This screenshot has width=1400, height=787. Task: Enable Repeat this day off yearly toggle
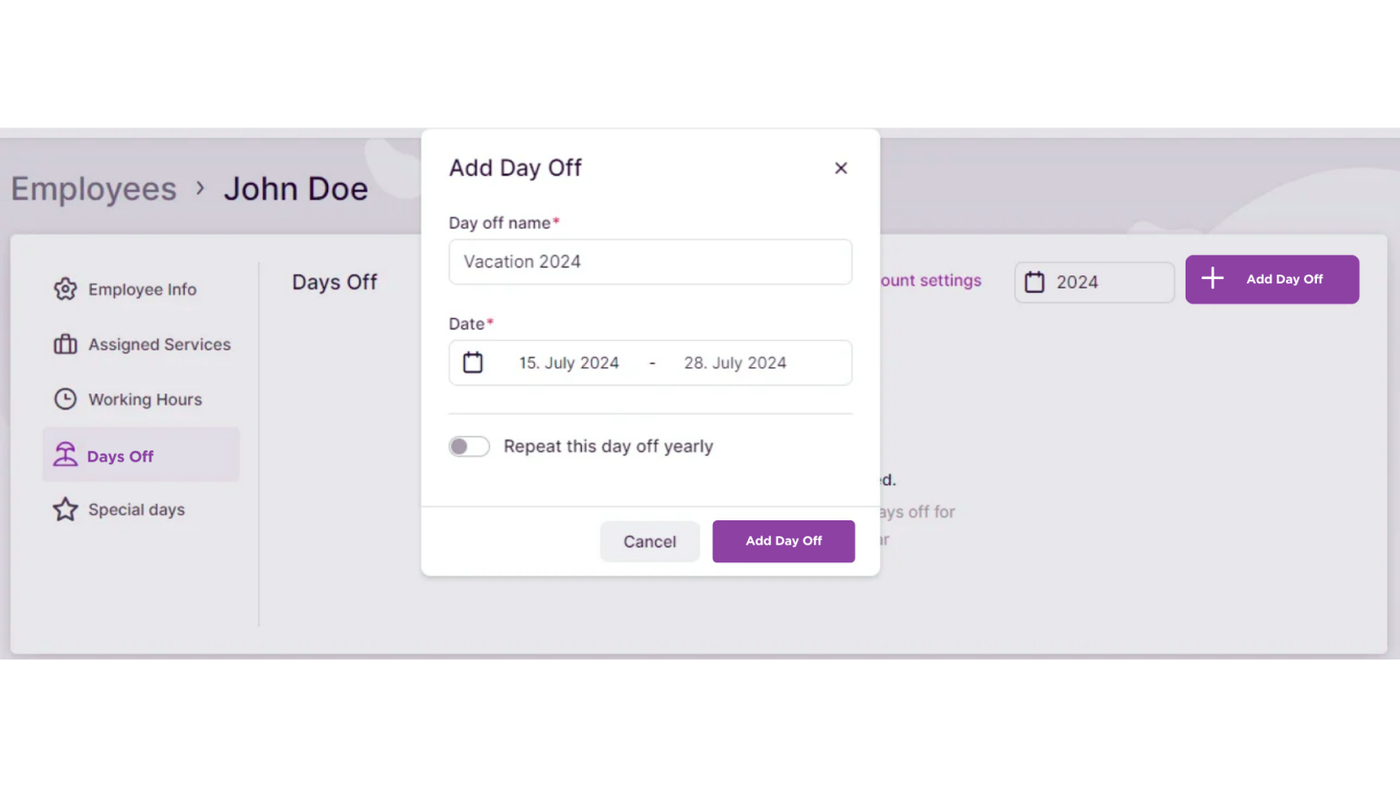tap(469, 446)
